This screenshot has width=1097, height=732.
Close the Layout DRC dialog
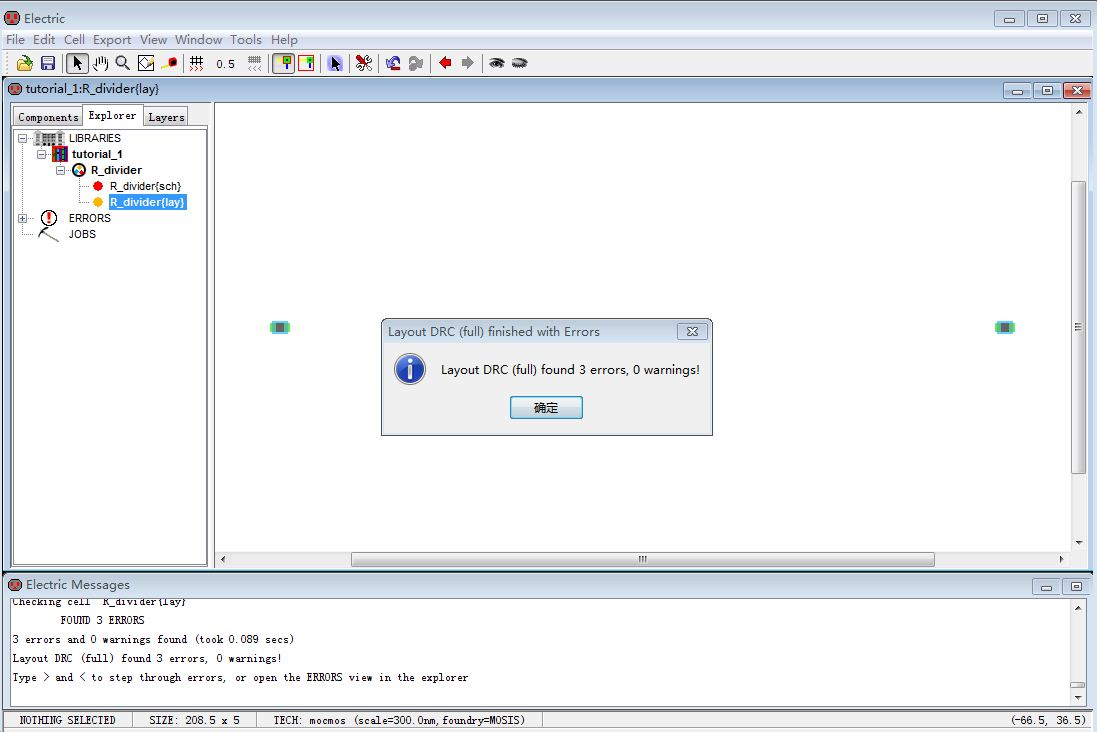pos(693,332)
